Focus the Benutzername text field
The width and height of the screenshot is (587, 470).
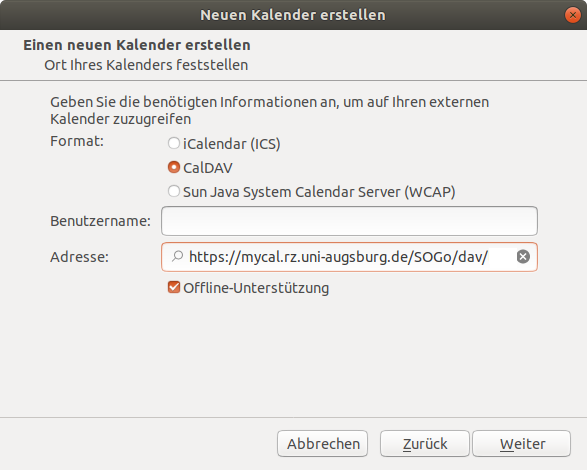349,221
